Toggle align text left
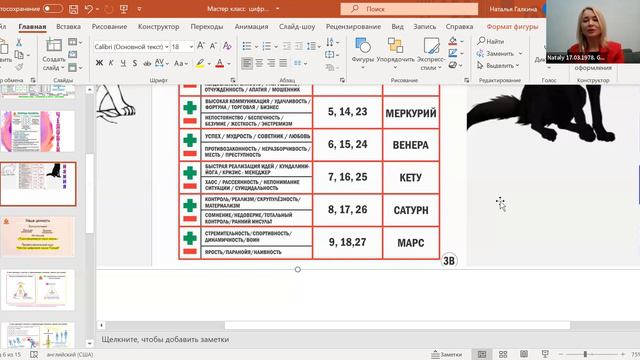This screenshot has height=360, width=640. (247, 63)
